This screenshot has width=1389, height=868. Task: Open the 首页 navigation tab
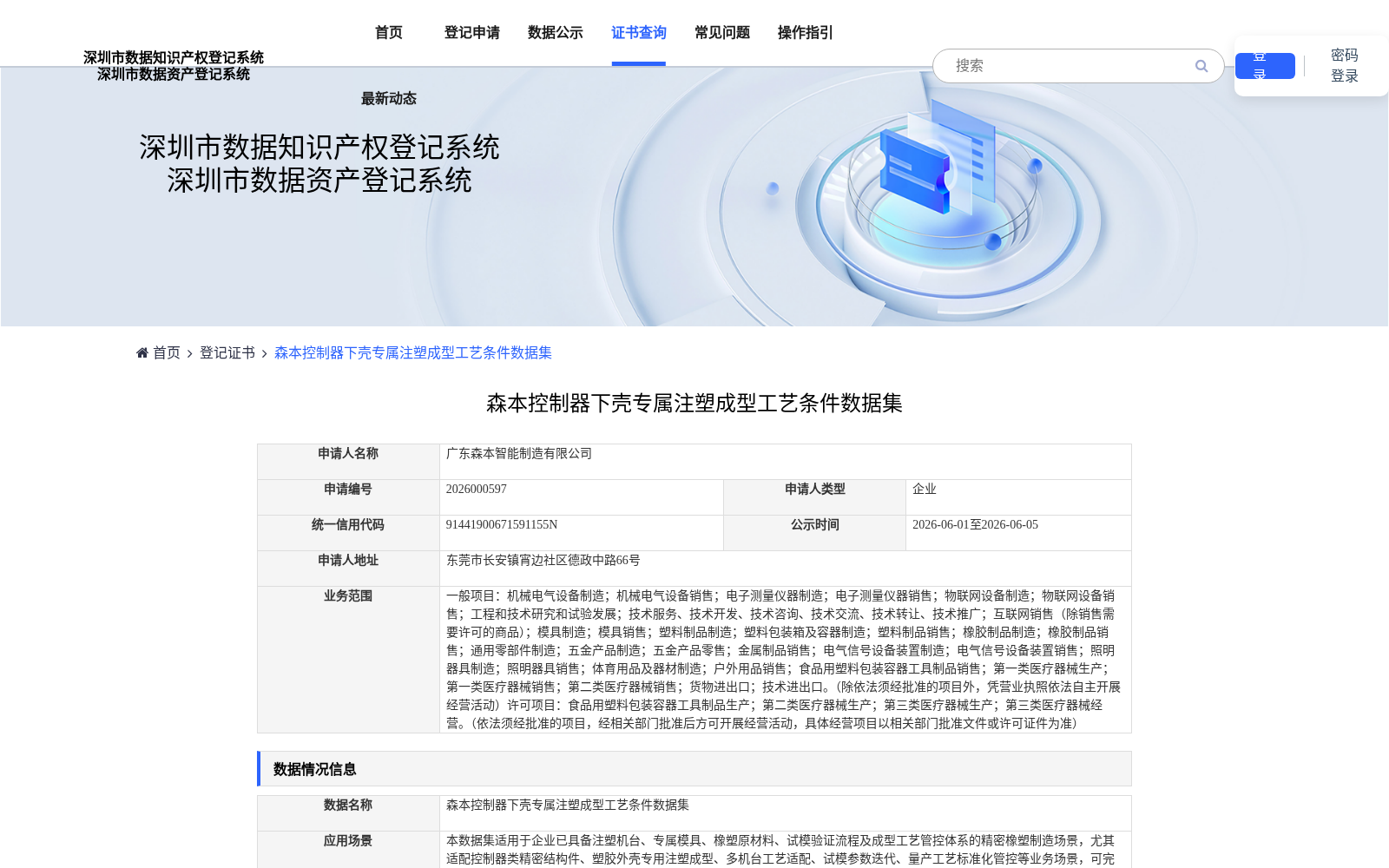click(x=389, y=33)
